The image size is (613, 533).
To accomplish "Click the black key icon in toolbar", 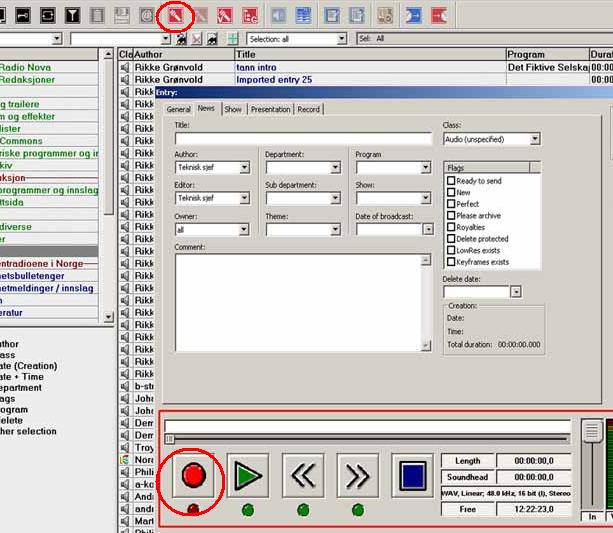I will click(x=23, y=15).
